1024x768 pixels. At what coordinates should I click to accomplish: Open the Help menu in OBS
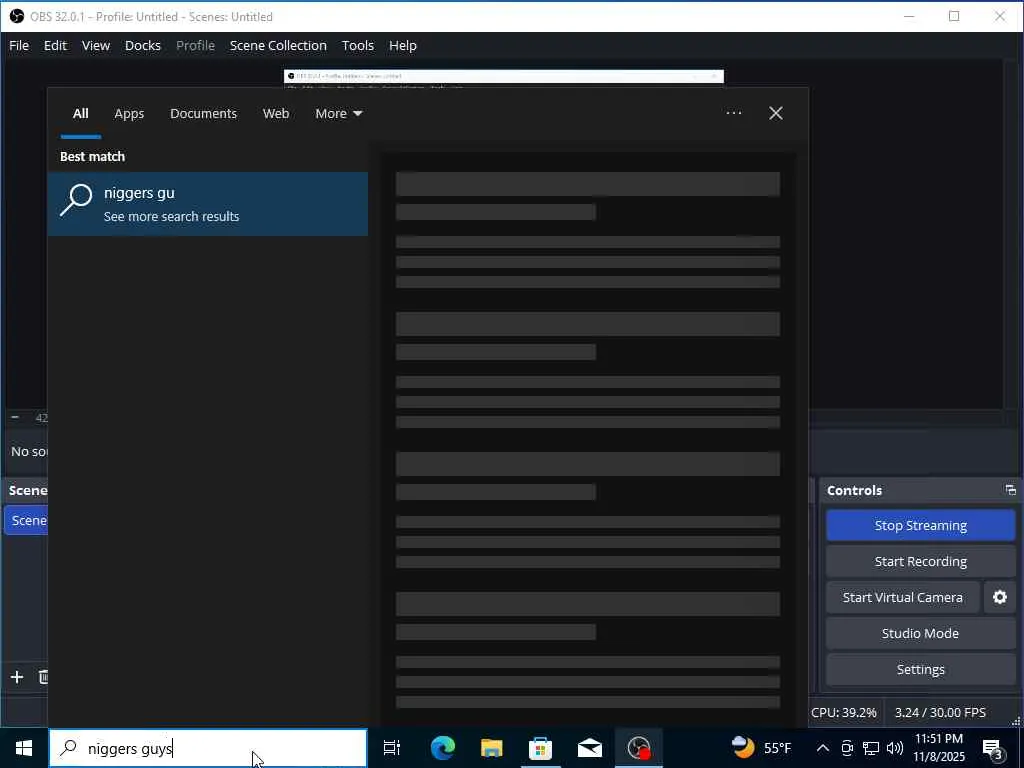[x=402, y=46]
